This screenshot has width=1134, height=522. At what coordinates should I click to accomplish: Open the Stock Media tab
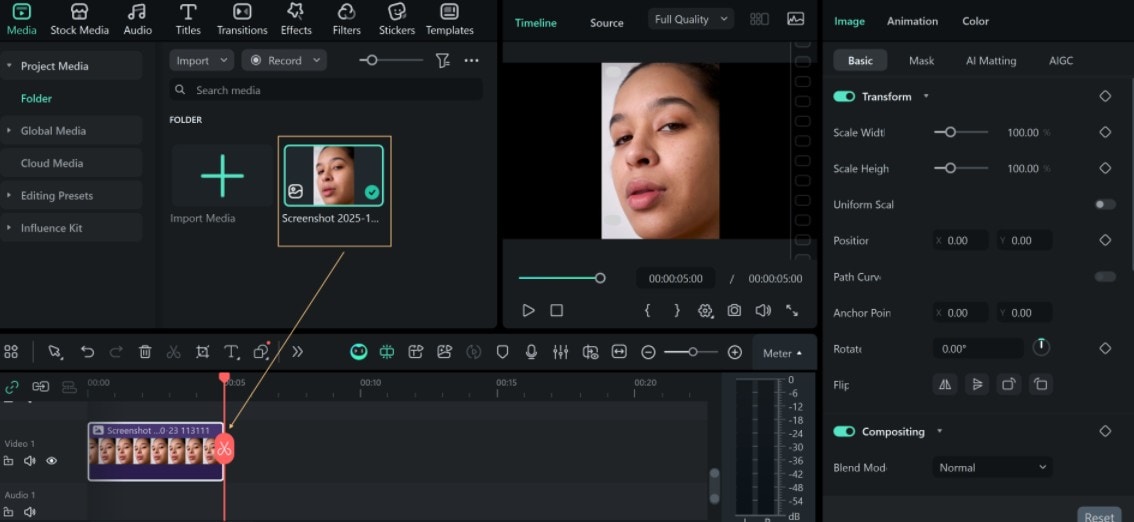[x=80, y=20]
